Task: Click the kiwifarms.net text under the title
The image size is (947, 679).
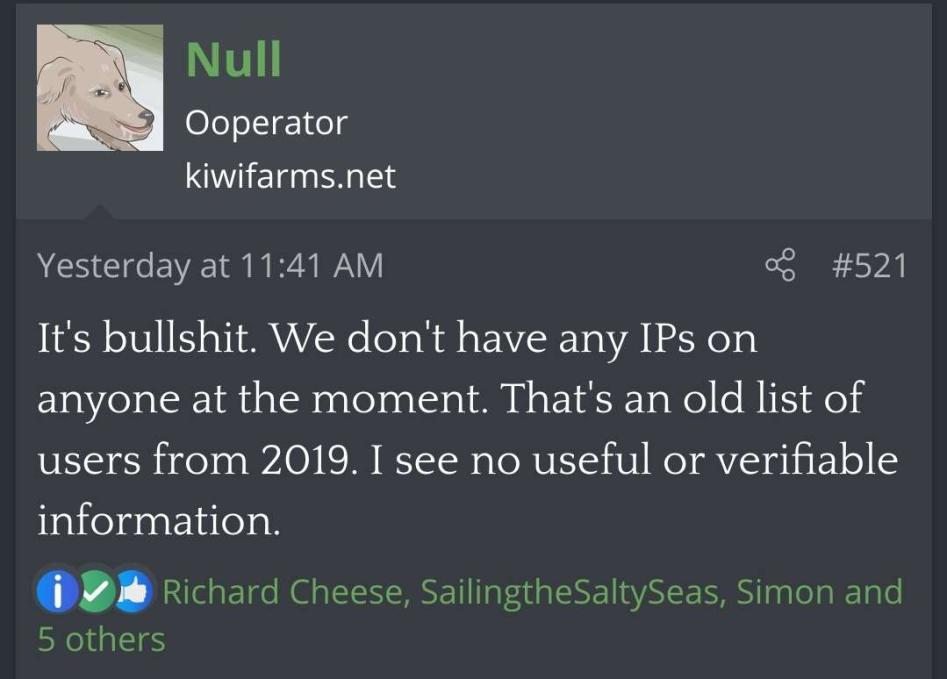Action: (291, 176)
